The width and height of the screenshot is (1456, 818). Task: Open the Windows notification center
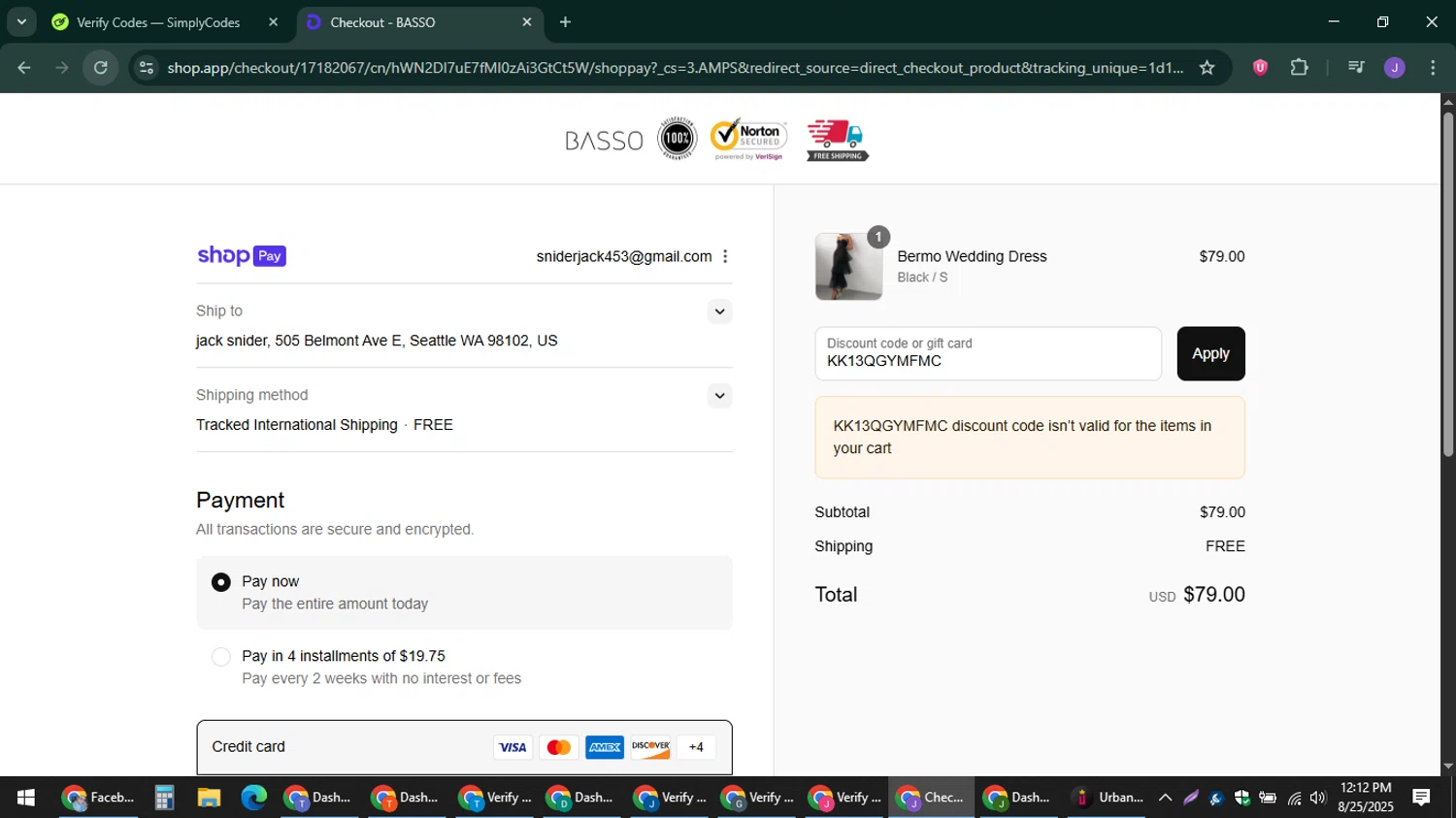click(x=1422, y=798)
